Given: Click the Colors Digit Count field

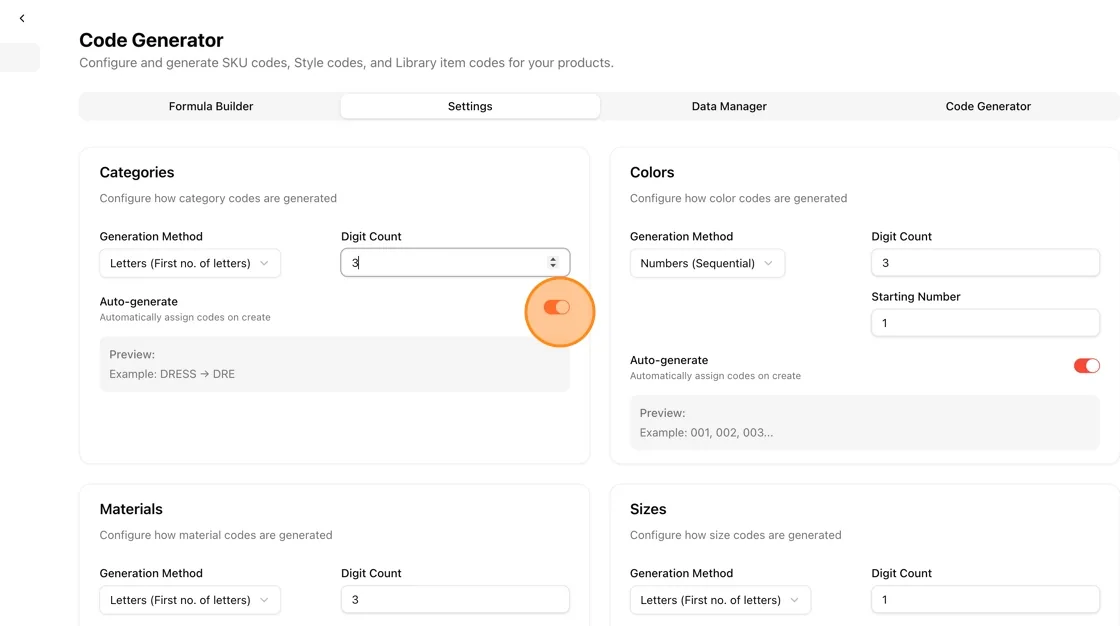Looking at the screenshot, I should [x=985, y=263].
